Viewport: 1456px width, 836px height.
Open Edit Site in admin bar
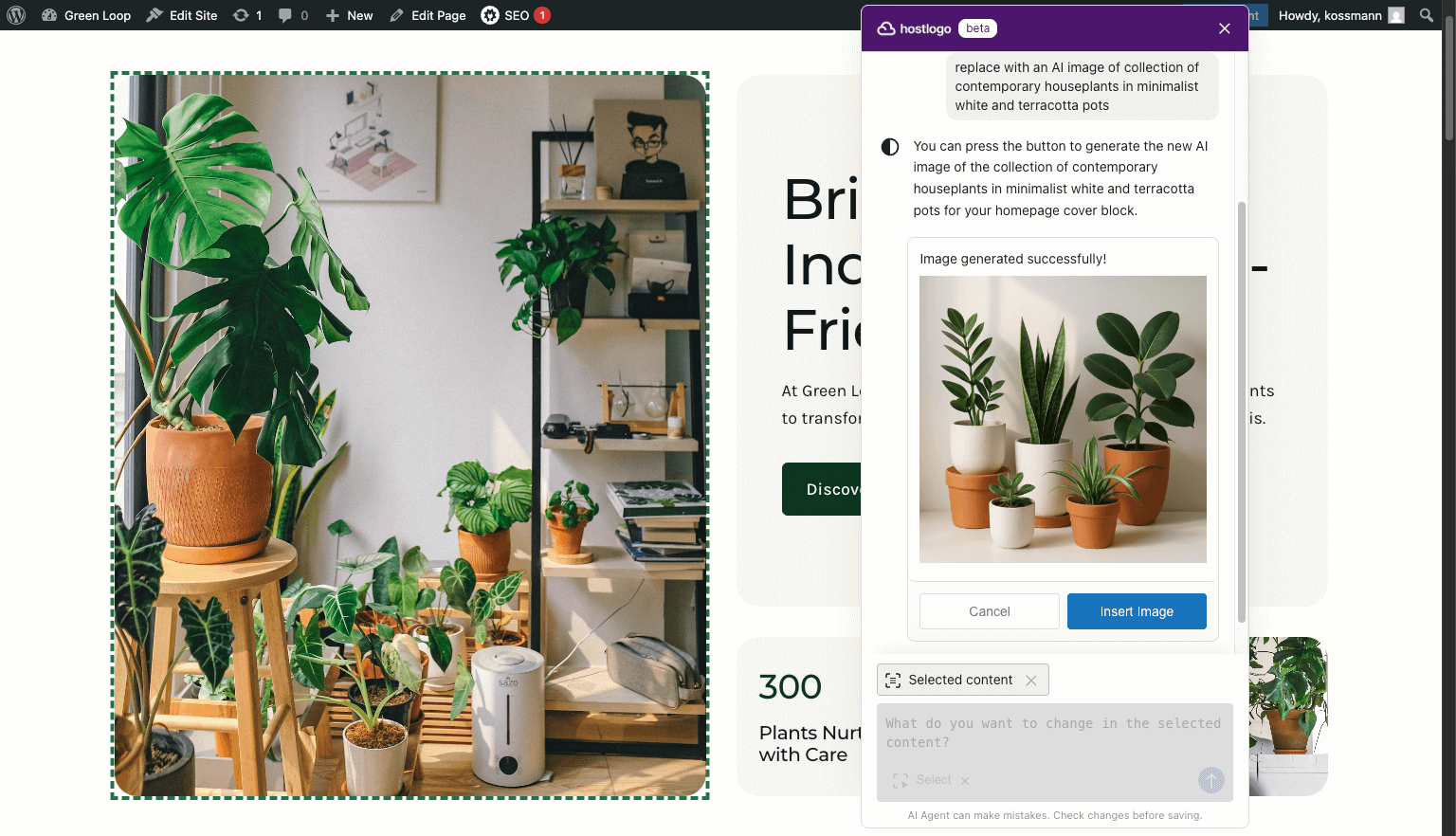point(182,15)
